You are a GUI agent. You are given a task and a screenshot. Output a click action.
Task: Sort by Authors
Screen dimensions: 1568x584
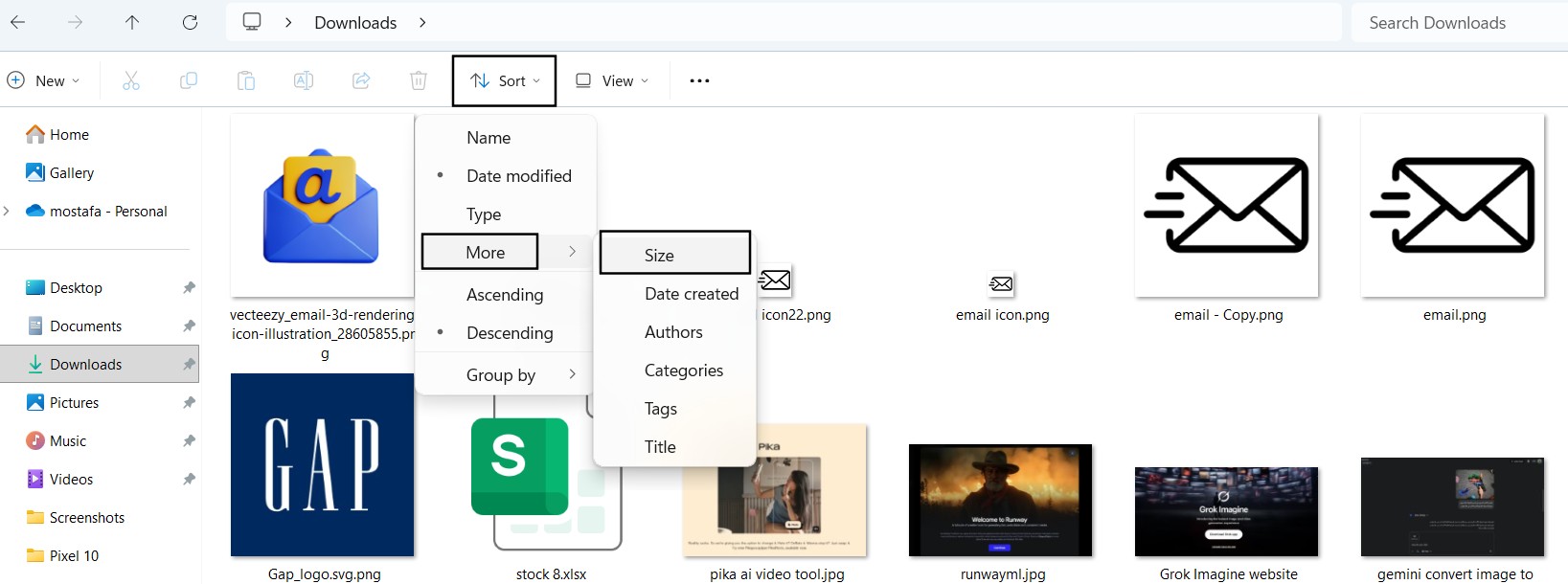675,332
